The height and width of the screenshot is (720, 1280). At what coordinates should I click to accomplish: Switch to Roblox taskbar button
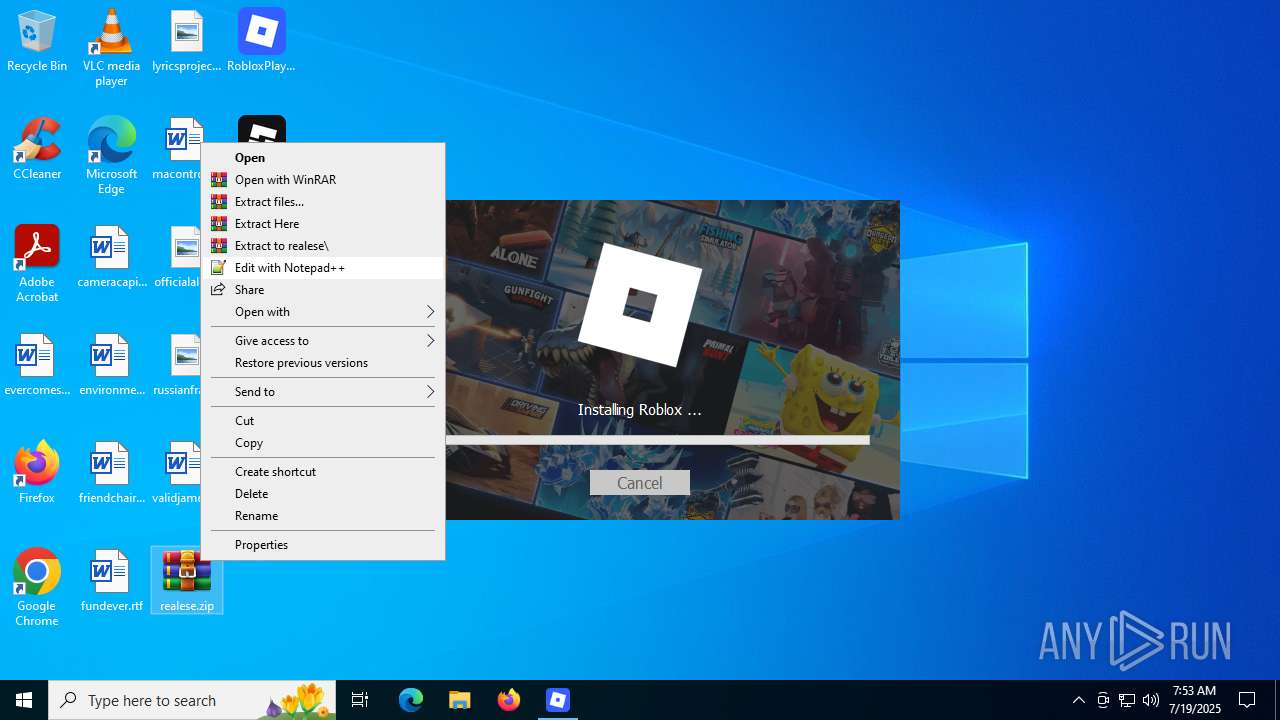(558, 700)
